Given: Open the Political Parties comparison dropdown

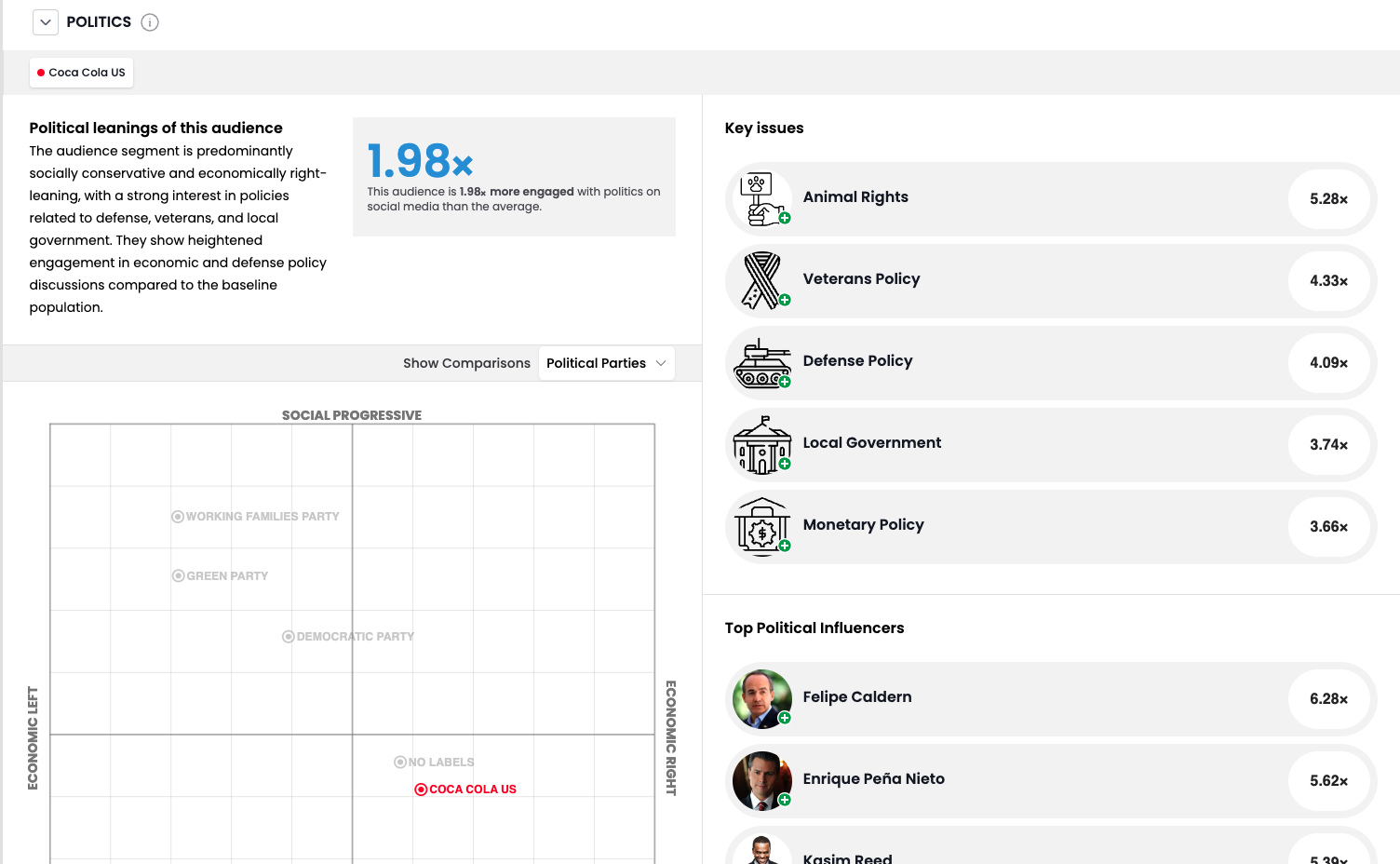Looking at the screenshot, I should pos(607,363).
